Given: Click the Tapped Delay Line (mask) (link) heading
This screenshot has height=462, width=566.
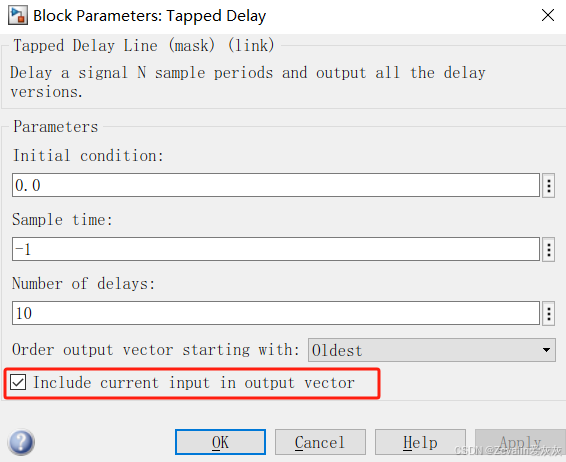Looking at the screenshot, I should (144, 46).
